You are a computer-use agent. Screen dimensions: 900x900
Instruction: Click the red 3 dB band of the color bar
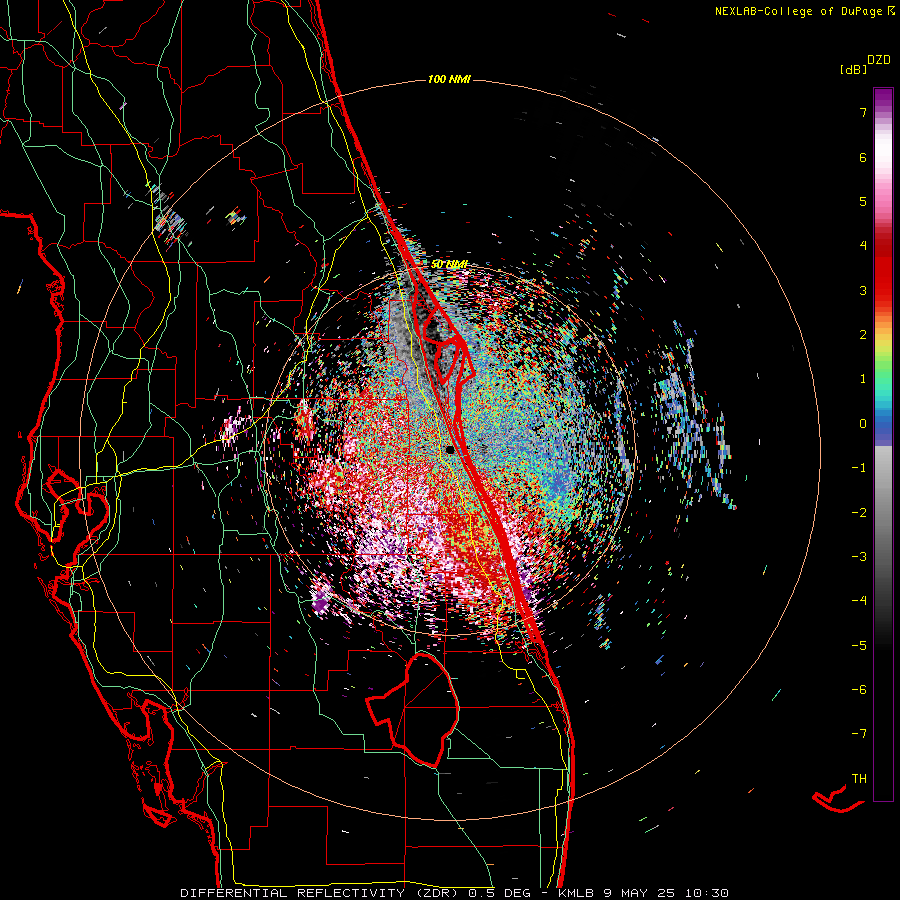[x=883, y=284]
